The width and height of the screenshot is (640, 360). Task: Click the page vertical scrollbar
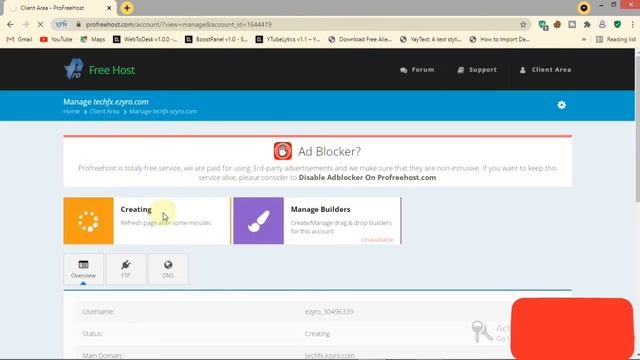pos(638,129)
